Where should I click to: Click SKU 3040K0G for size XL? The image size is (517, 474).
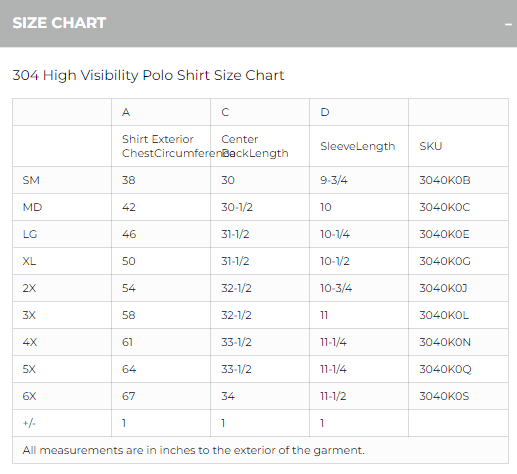click(445, 261)
